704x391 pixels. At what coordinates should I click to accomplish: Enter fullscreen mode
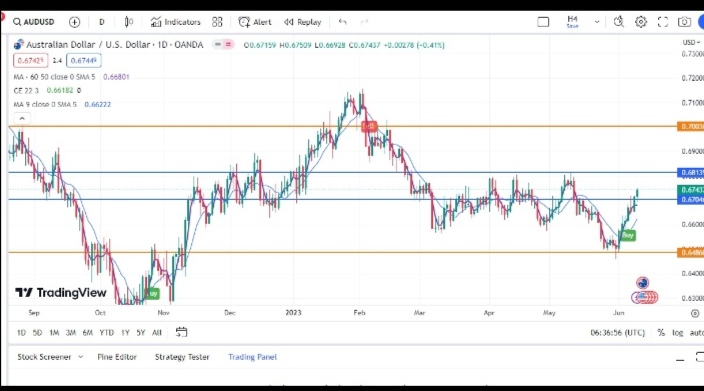(663, 22)
